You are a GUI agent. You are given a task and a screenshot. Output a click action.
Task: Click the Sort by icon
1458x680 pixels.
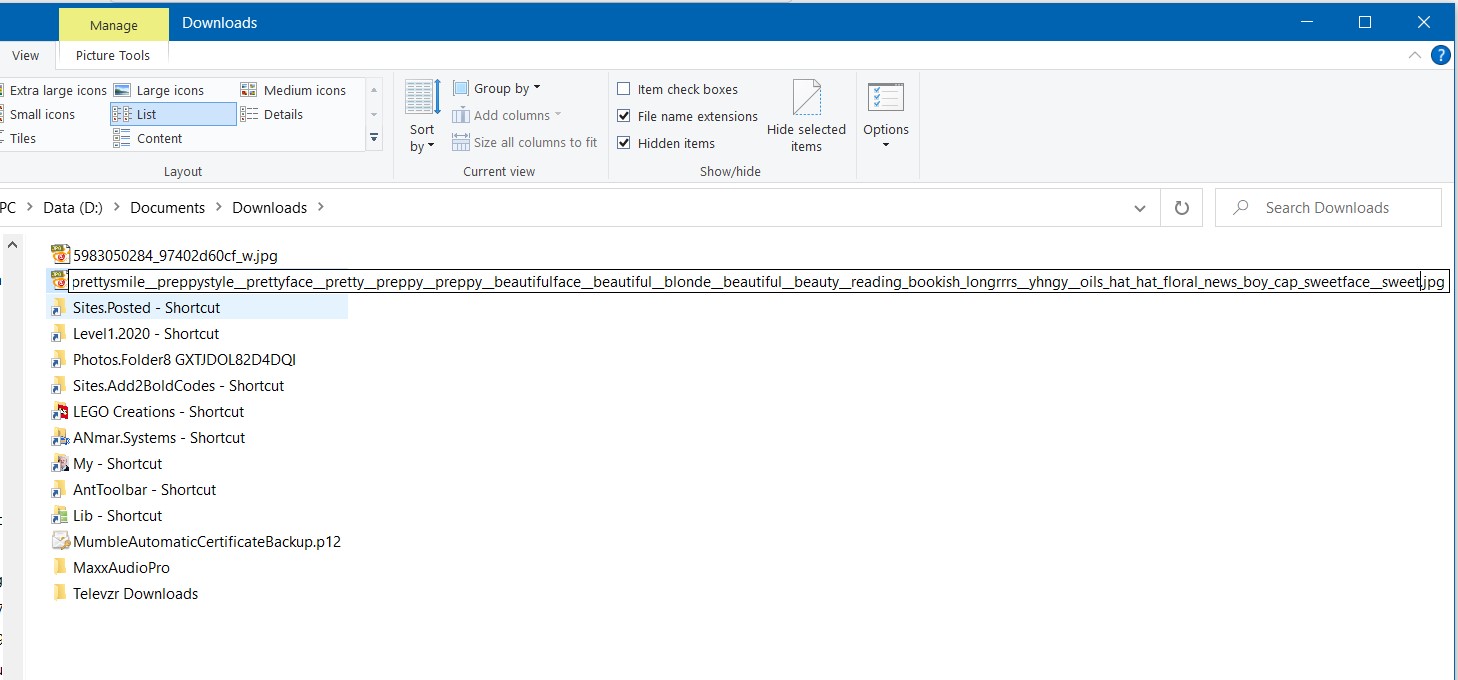coord(422,100)
